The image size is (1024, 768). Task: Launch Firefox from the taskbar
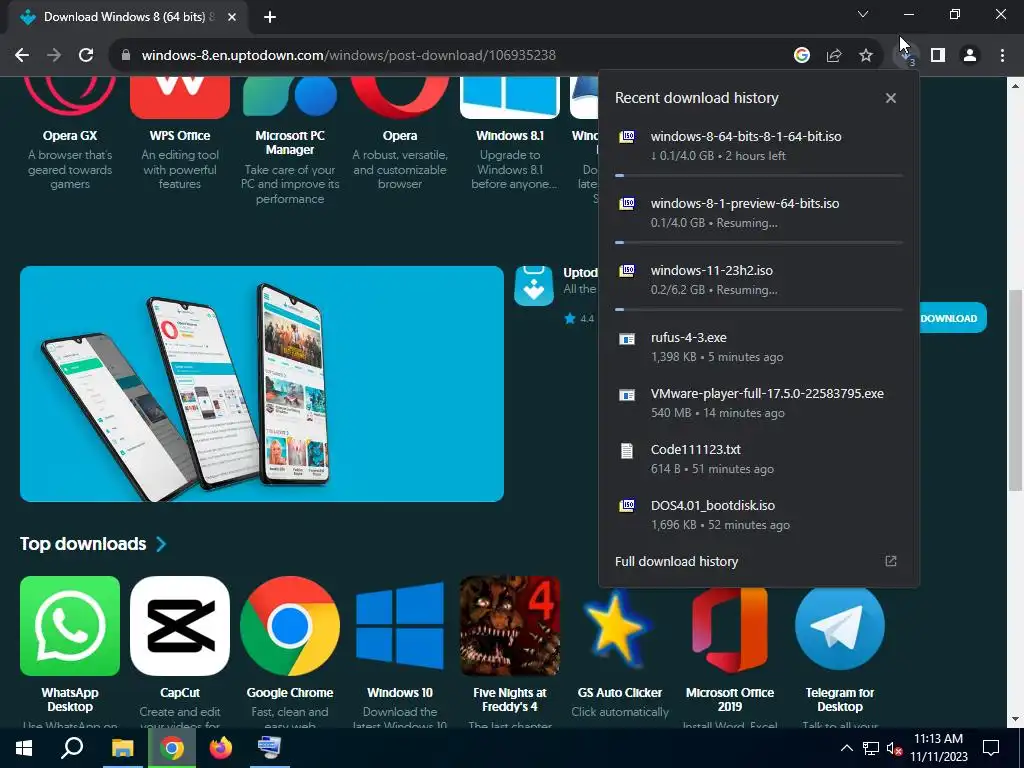pyautogui.click(x=221, y=748)
